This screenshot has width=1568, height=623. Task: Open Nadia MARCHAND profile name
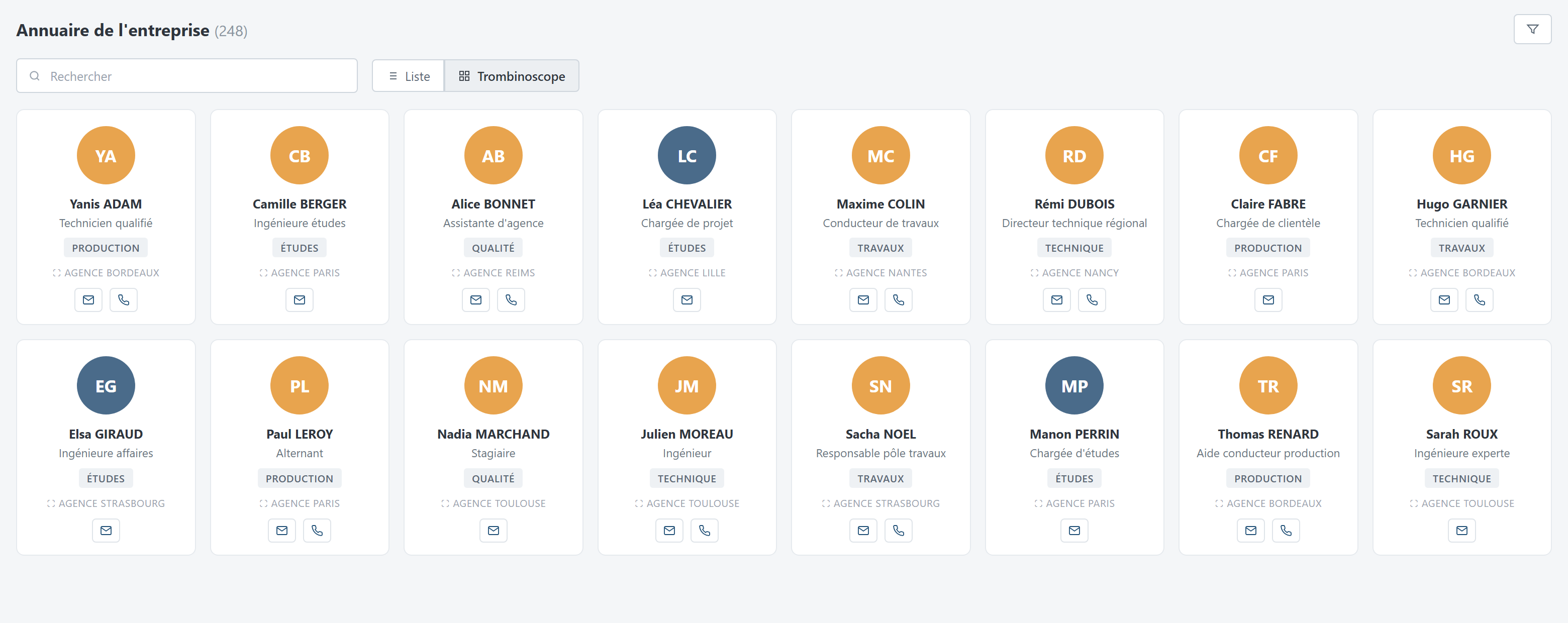[x=494, y=435]
